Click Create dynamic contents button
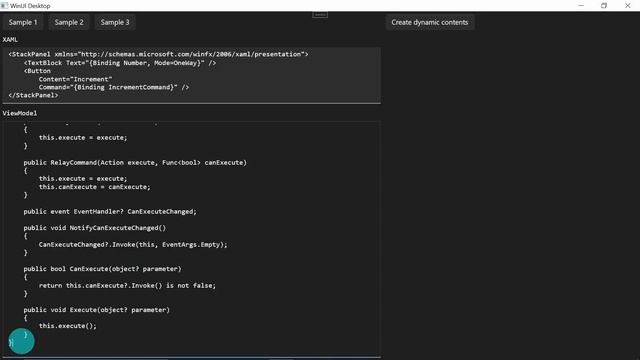The width and height of the screenshot is (640, 360). [x=430, y=22]
